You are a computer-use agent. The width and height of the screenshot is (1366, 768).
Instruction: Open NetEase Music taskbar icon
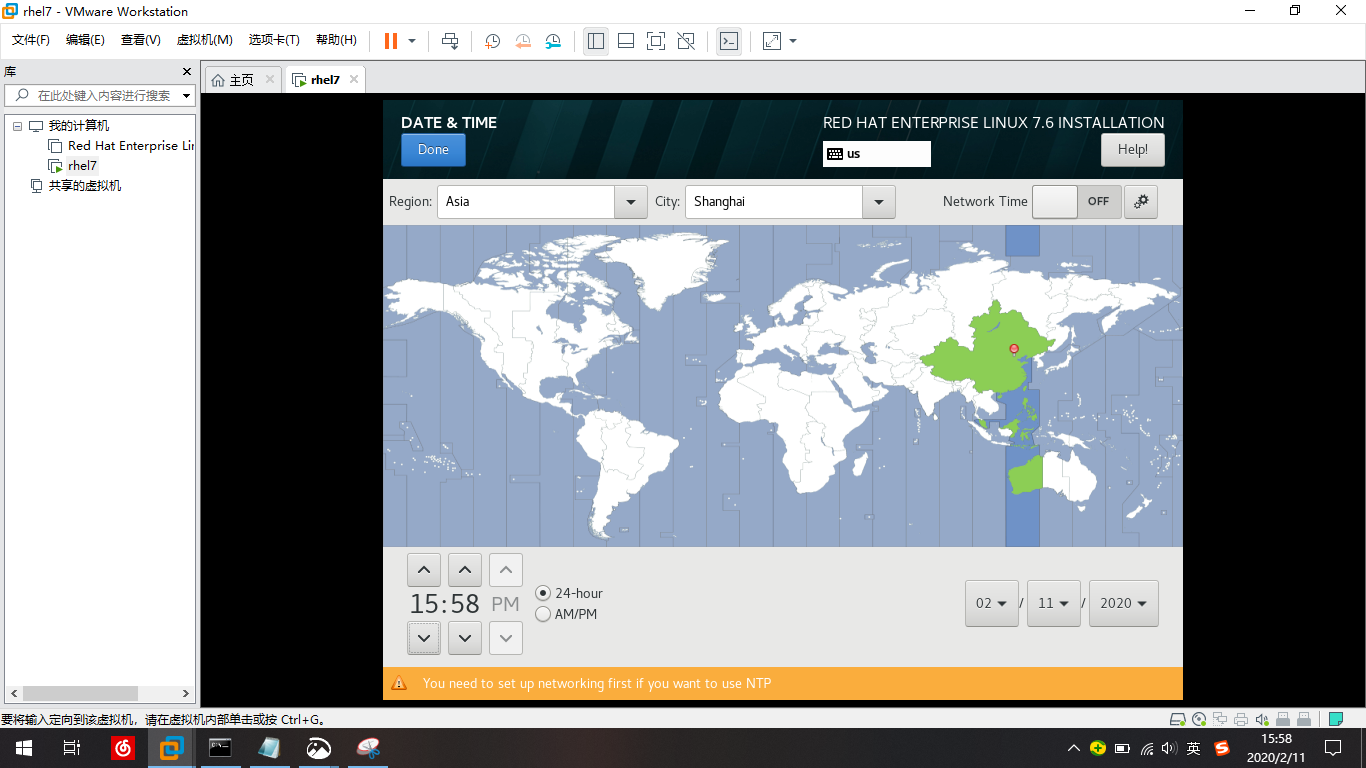(123, 748)
